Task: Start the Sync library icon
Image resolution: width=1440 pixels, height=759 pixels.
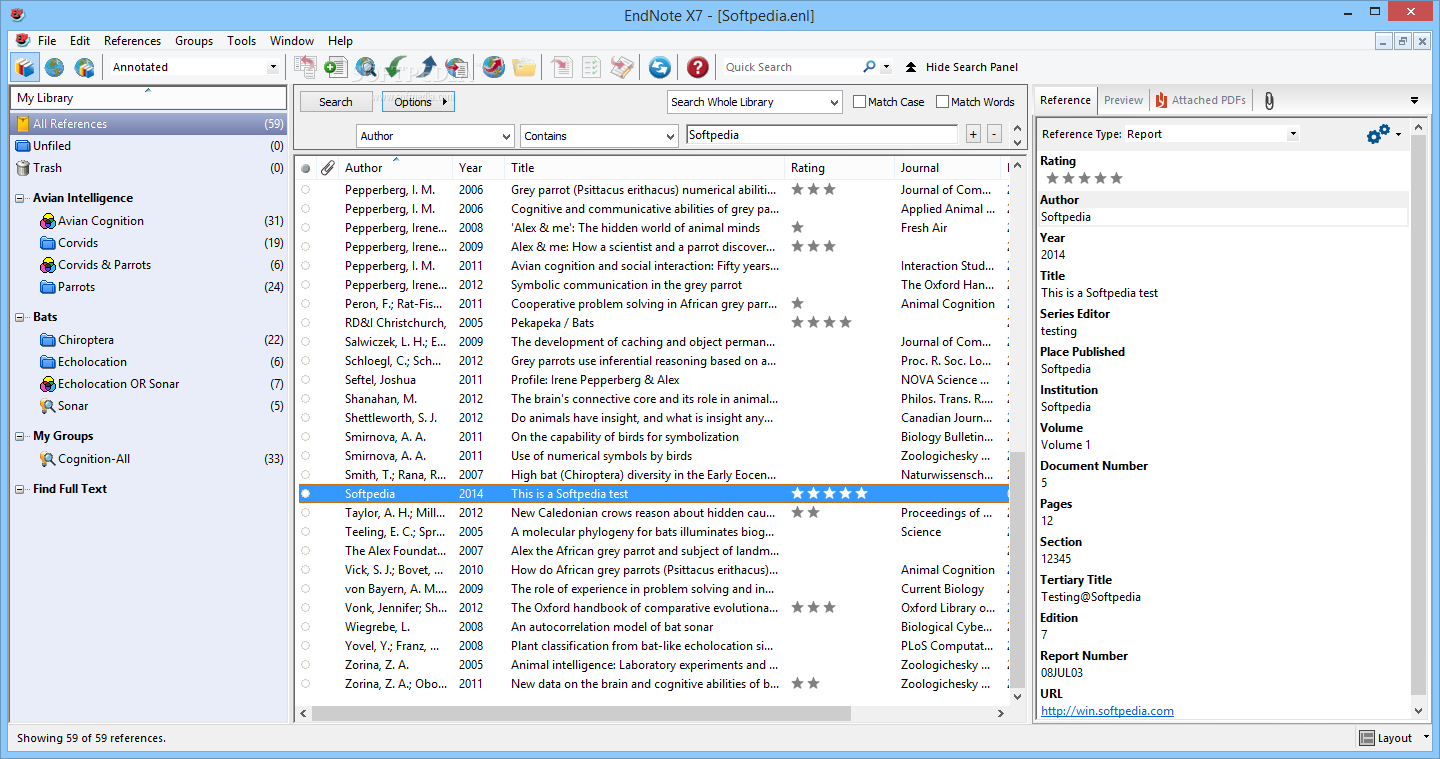Action: [x=658, y=67]
